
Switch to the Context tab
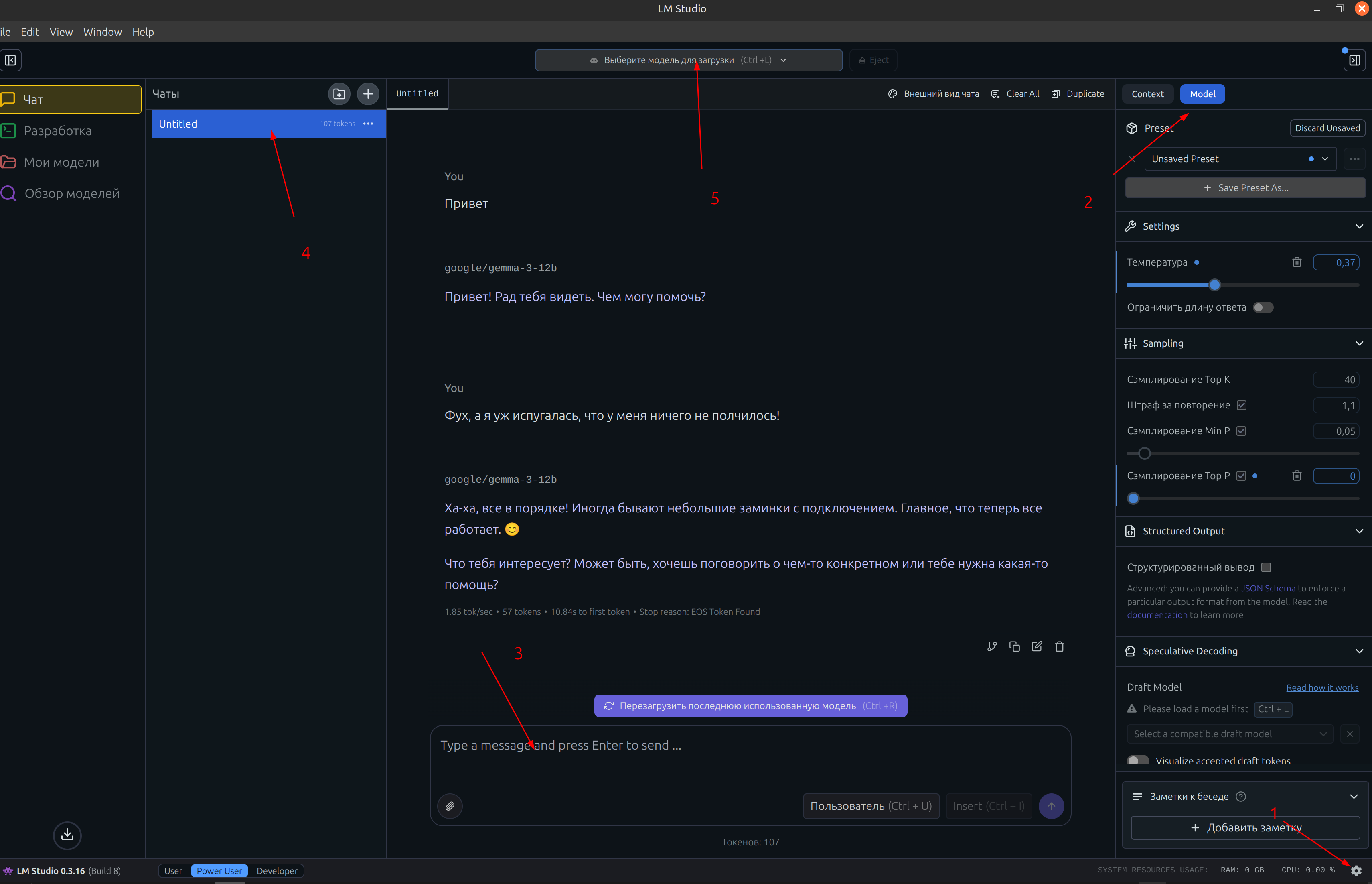click(1147, 94)
